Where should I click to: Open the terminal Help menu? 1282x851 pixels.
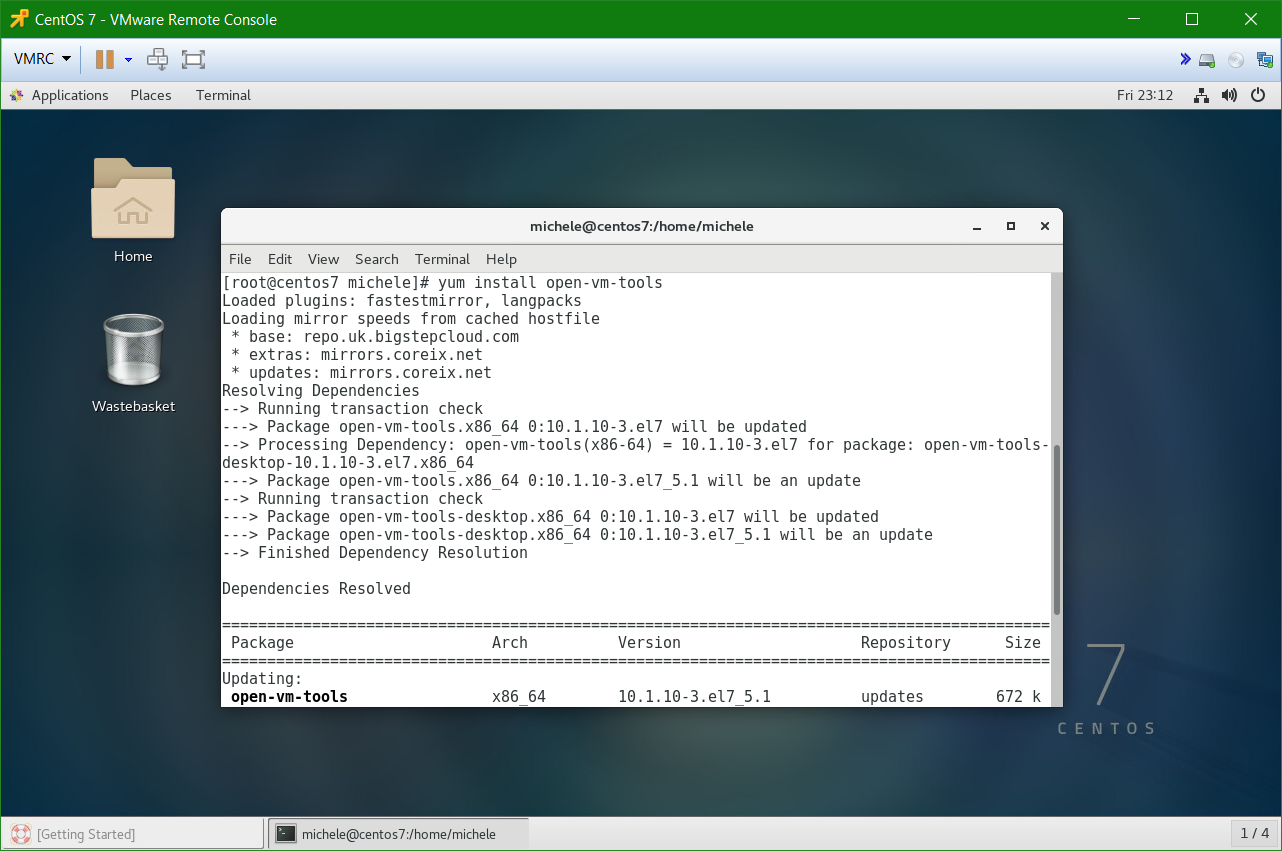tap(501, 258)
